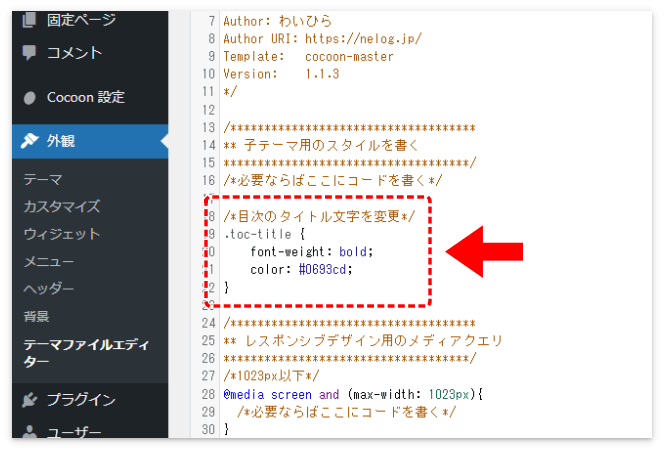Image resolution: width=664 pixels, height=451 pixels.
Task: Click the color value #0693cd
Action: 322,269
